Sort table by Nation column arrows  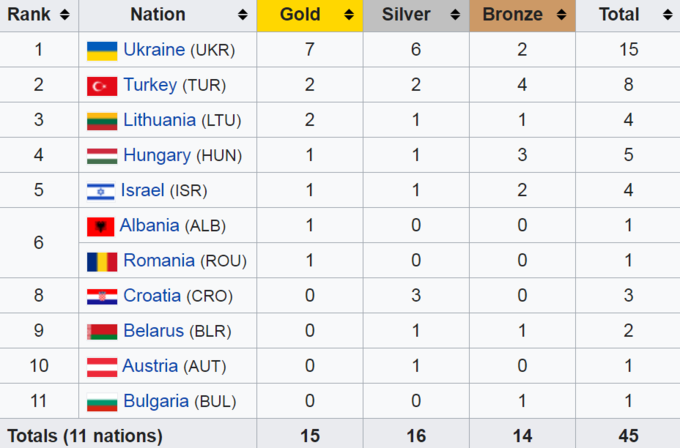tap(243, 15)
